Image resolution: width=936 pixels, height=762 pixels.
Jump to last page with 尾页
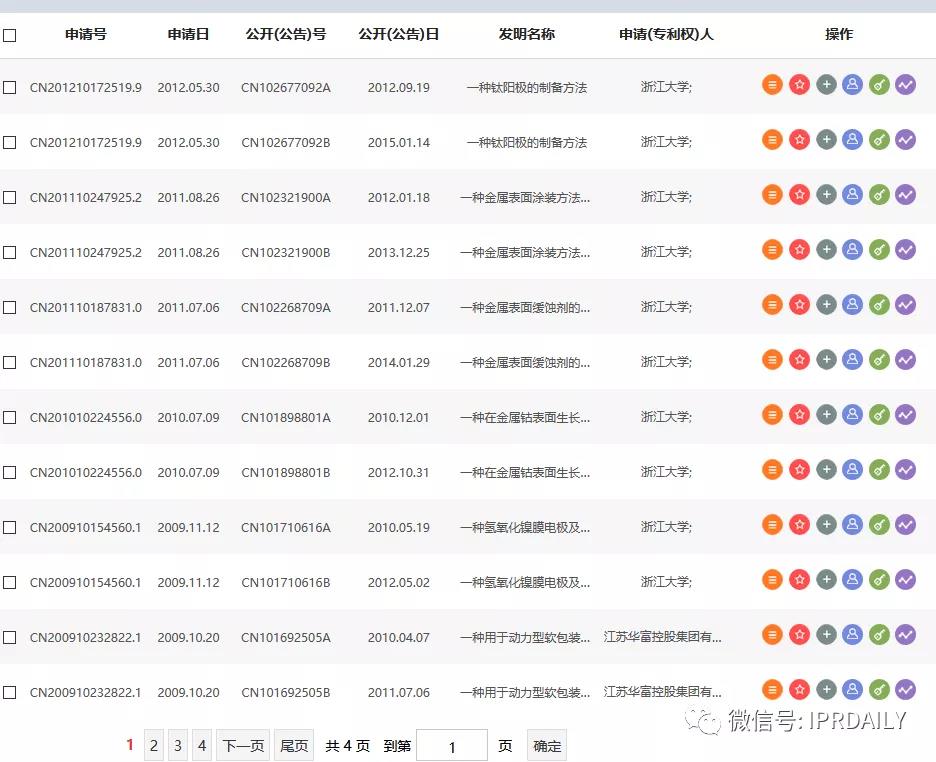point(294,745)
